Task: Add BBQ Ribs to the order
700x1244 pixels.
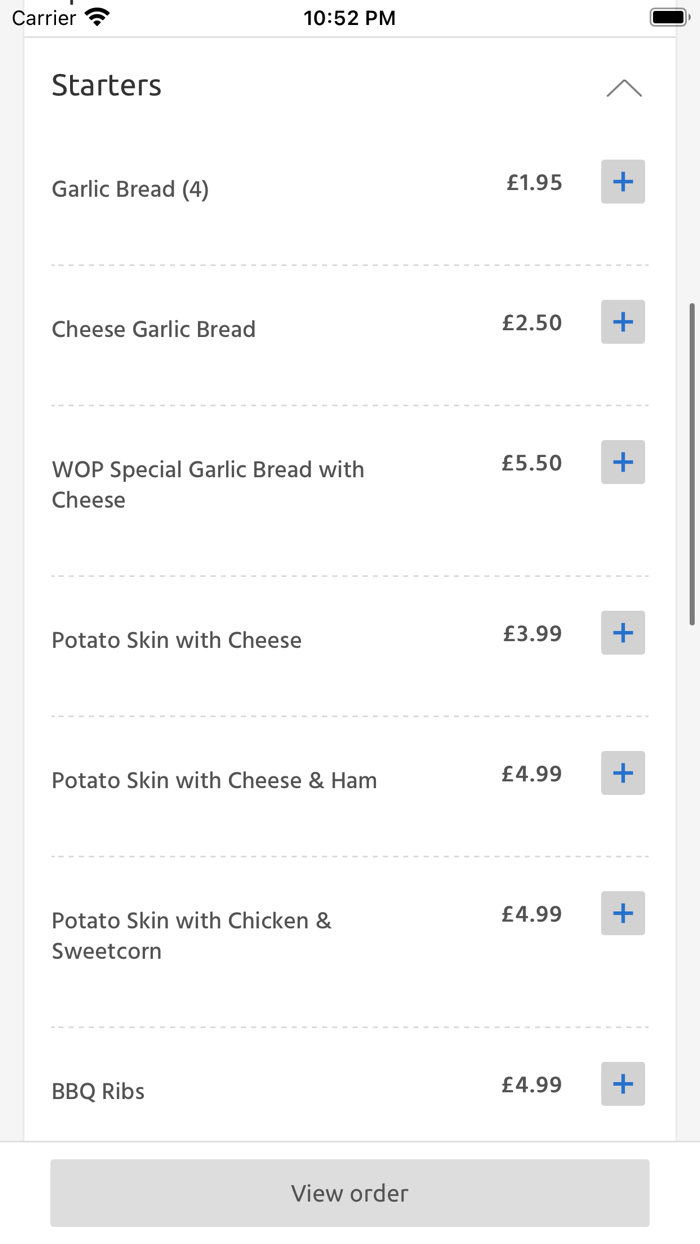Action: click(622, 1084)
